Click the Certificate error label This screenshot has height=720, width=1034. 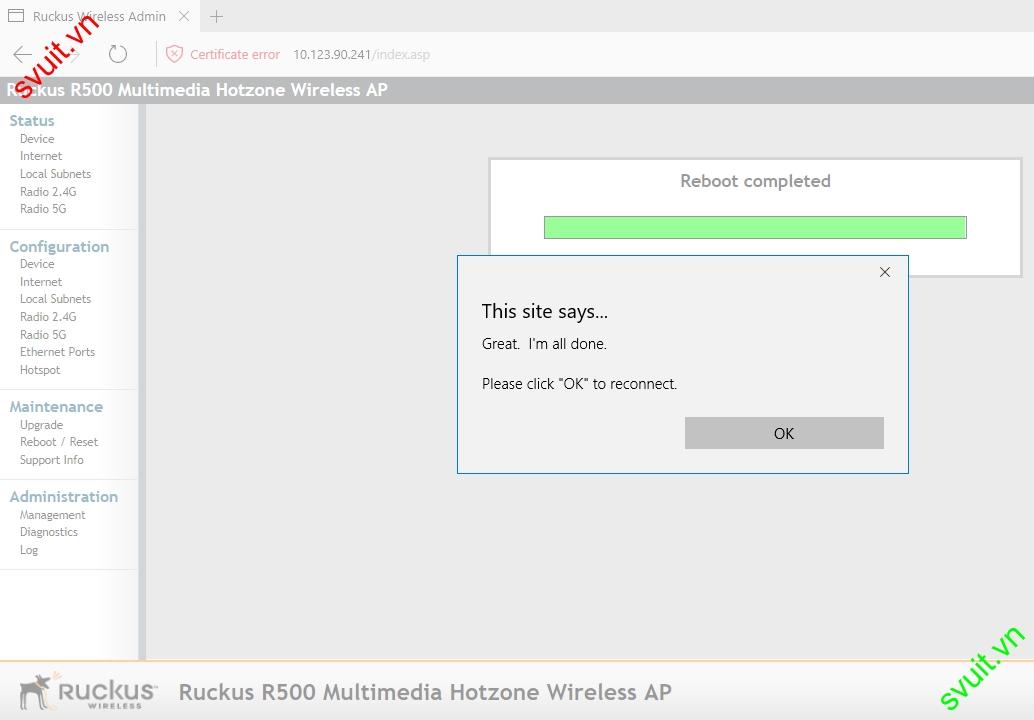[235, 55]
